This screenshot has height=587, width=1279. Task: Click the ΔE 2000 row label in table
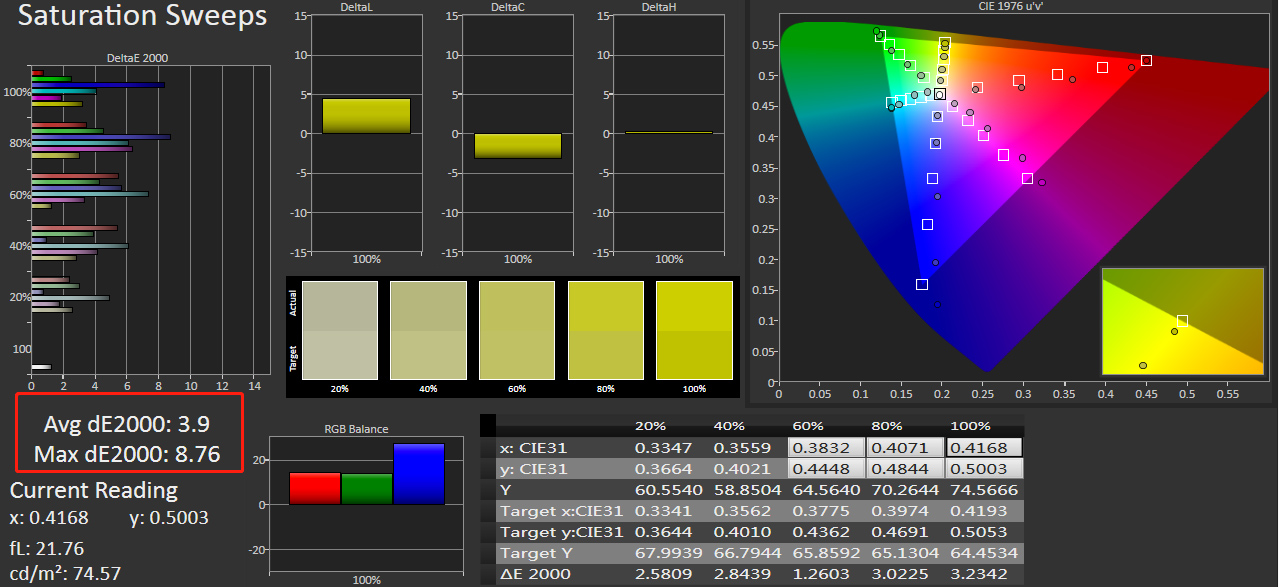click(x=535, y=574)
